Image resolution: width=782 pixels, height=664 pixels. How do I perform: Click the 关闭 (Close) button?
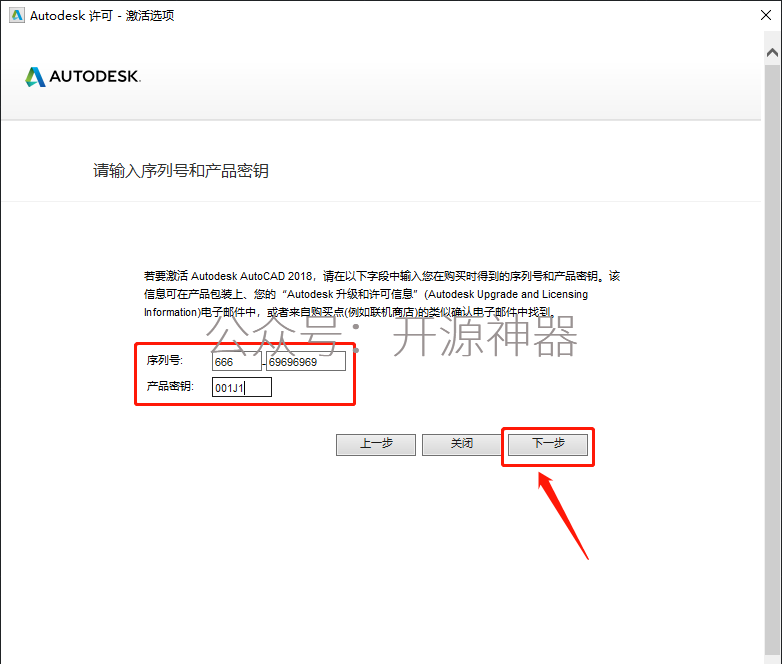pos(462,444)
